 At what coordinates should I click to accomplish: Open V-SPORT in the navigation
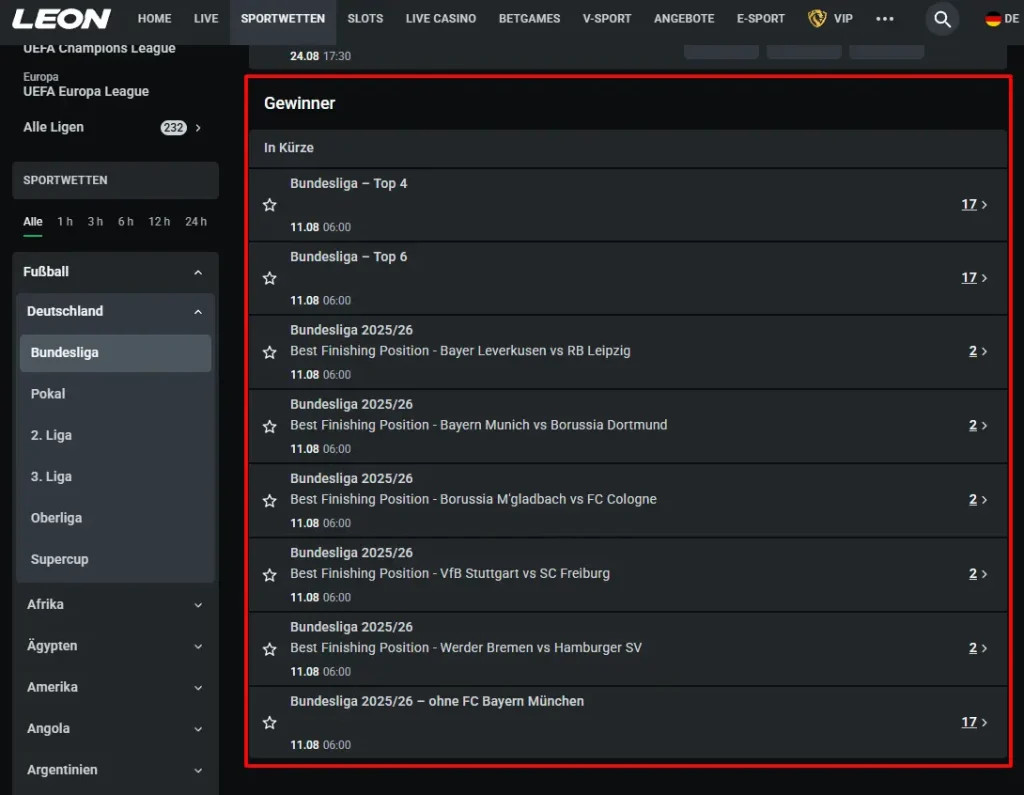[x=607, y=18]
